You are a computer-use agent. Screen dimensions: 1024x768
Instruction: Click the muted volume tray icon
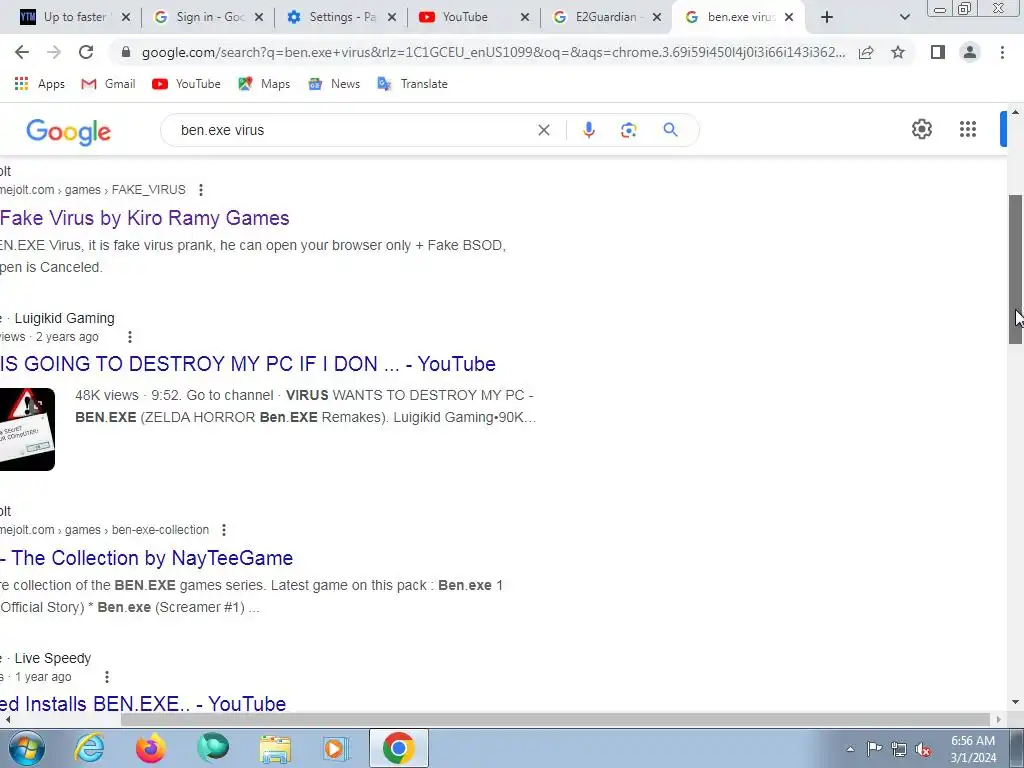(923, 749)
